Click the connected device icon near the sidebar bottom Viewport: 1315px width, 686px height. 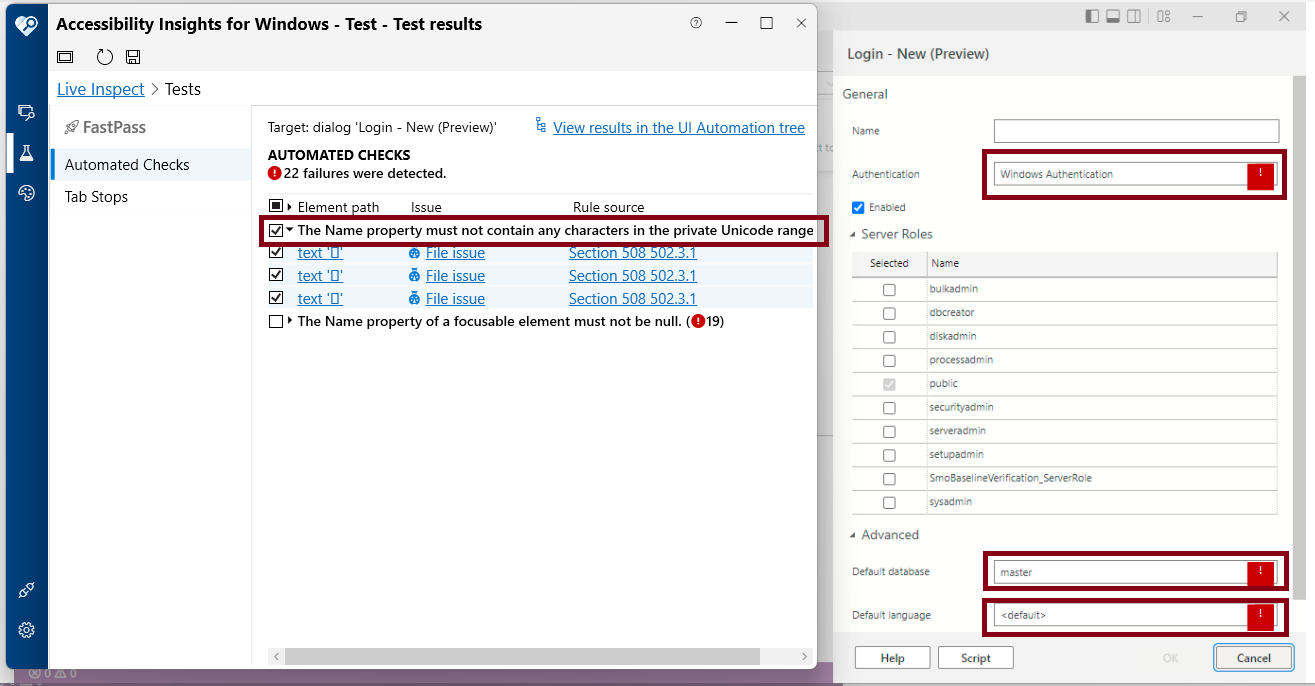point(25,589)
